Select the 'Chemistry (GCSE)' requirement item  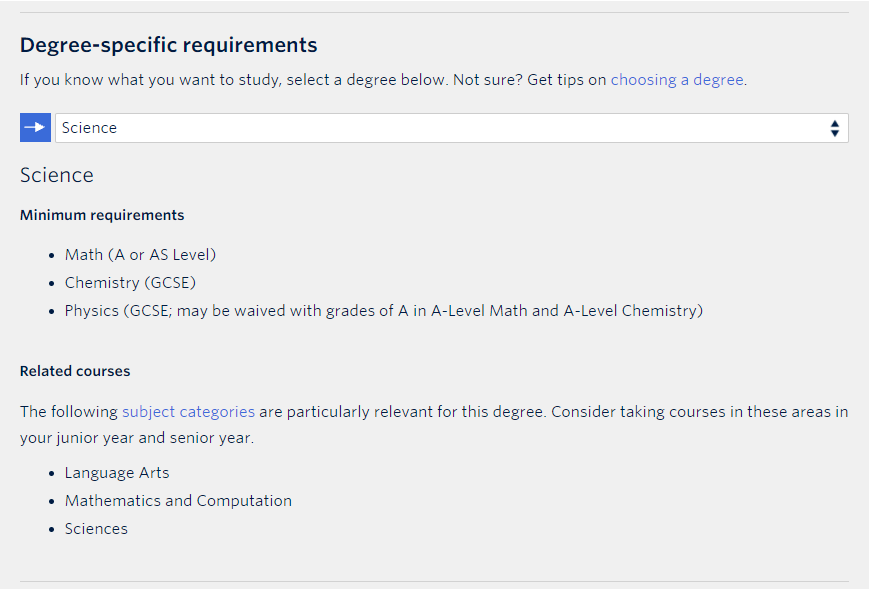tap(130, 283)
